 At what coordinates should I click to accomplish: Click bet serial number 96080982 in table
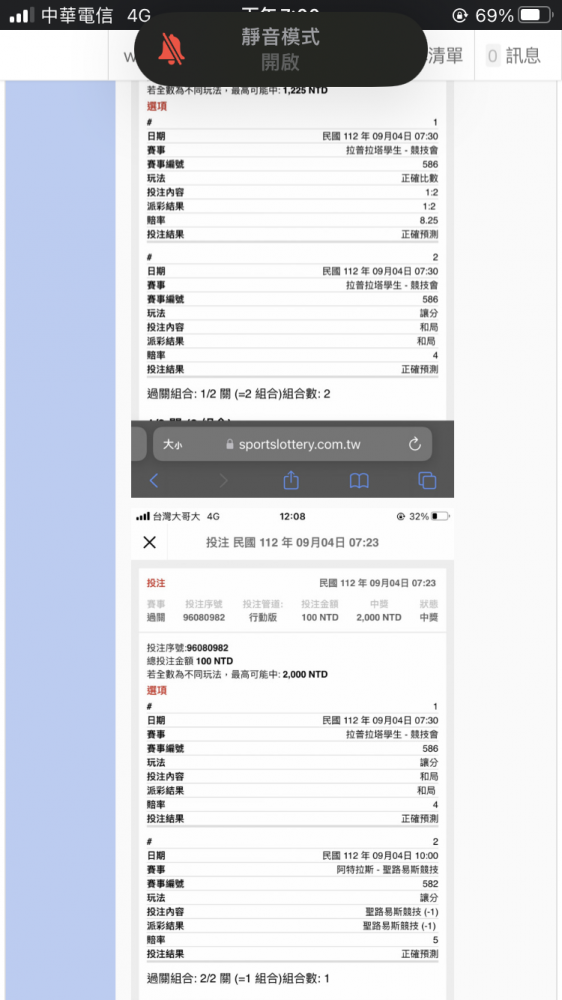[x=203, y=617]
